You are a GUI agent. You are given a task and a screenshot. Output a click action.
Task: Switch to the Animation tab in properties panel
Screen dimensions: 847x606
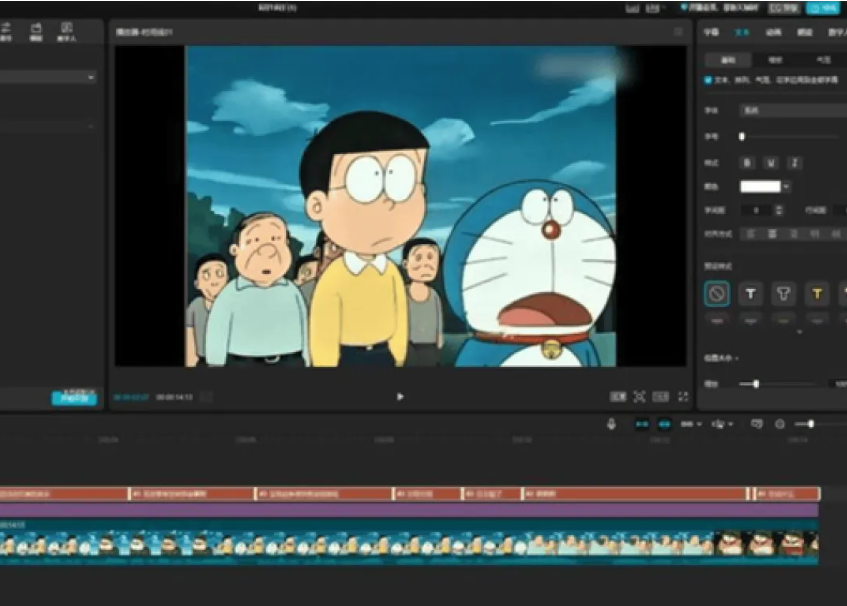(x=773, y=32)
